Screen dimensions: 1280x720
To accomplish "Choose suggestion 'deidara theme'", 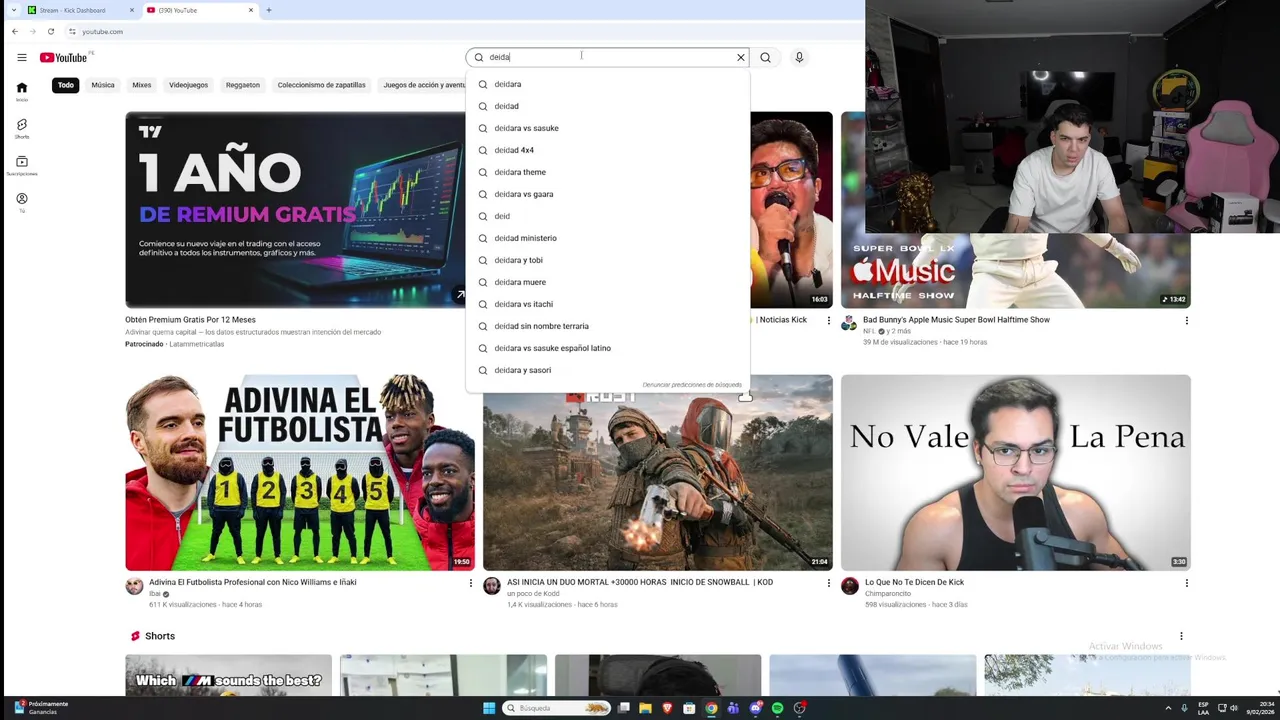I will click(x=608, y=172).
